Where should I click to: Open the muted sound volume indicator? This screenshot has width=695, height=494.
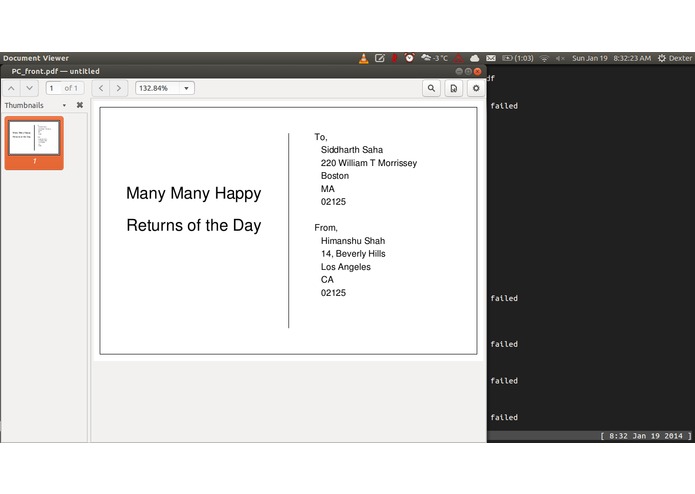tap(560, 58)
